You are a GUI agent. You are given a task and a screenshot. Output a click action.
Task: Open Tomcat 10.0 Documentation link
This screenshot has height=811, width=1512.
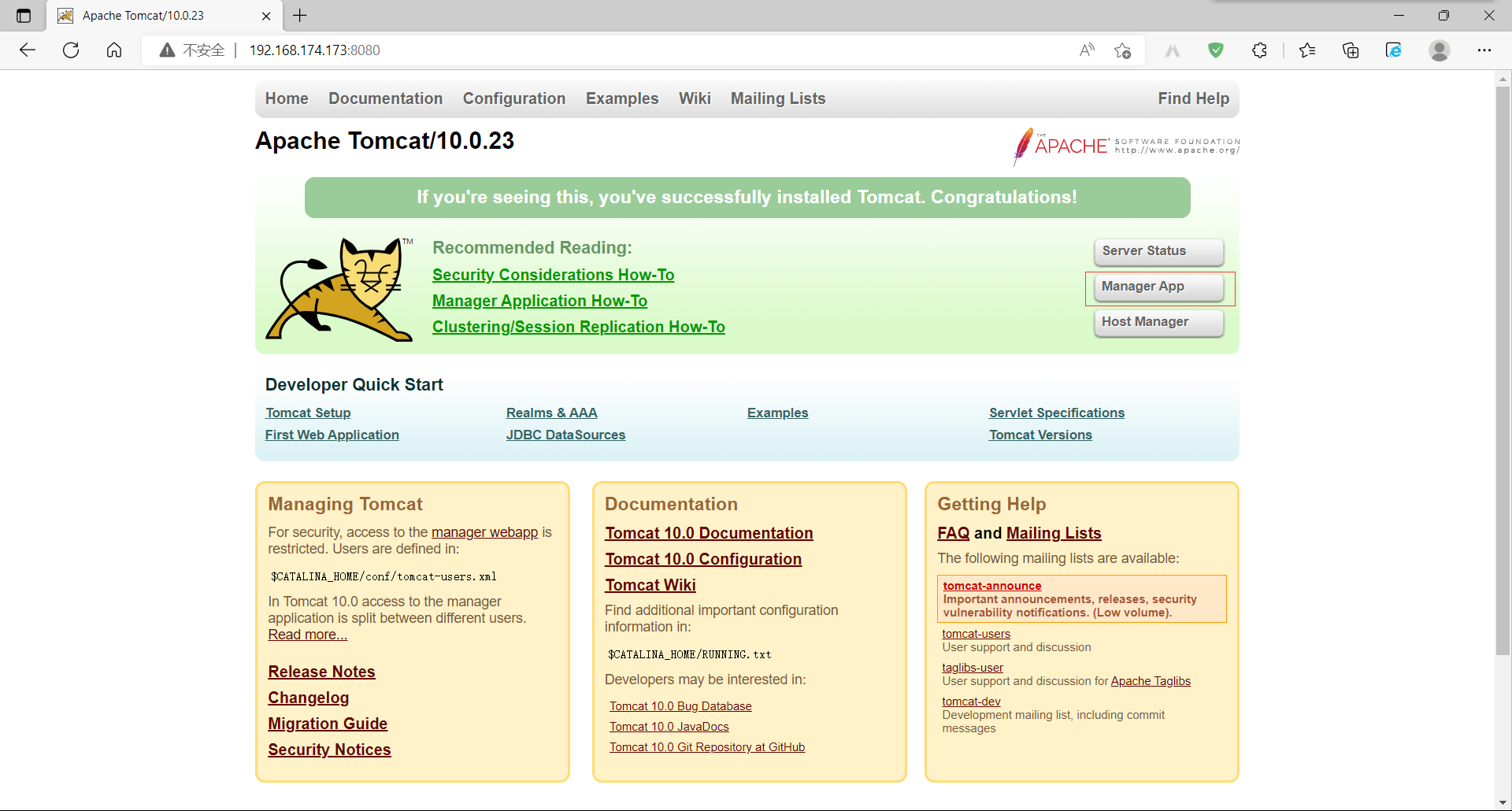tap(709, 533)
